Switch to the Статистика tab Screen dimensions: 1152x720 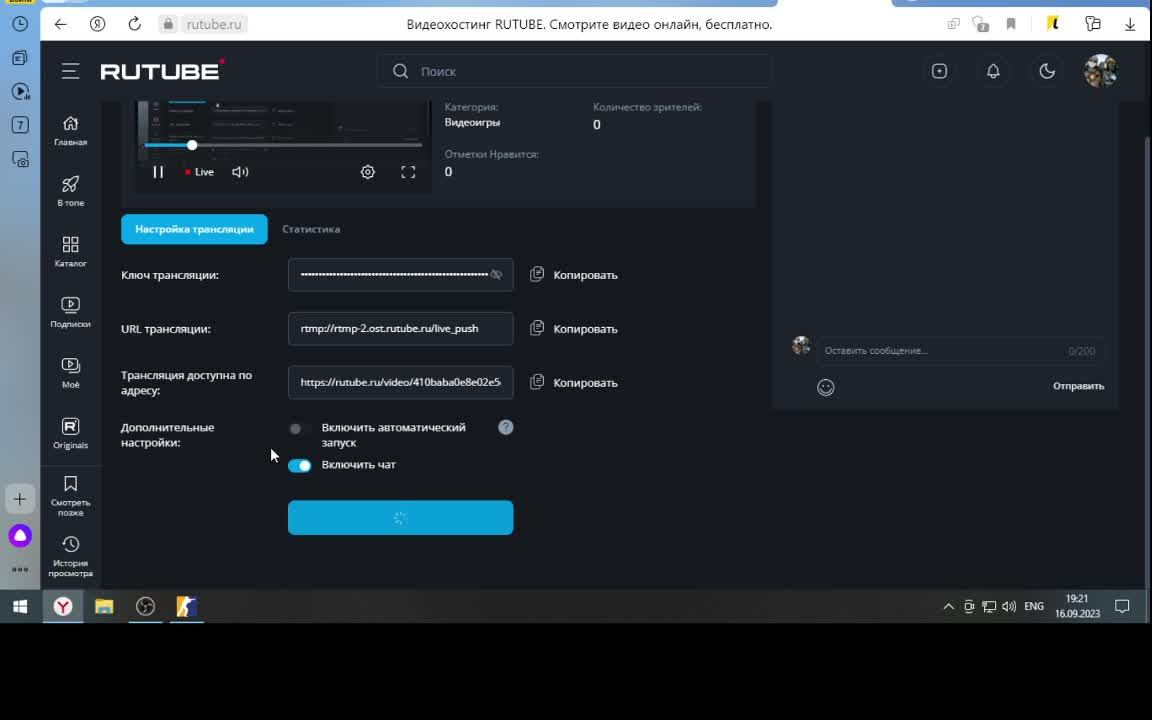[x=311, y=229]
